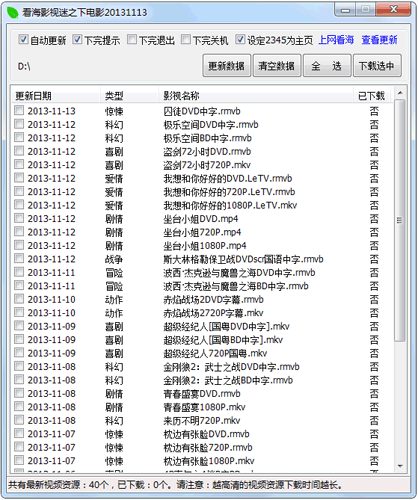Check the box for 青春盛宴1080P.mkv
Viewport: 418px width, 500px height.
click(19, 406)
